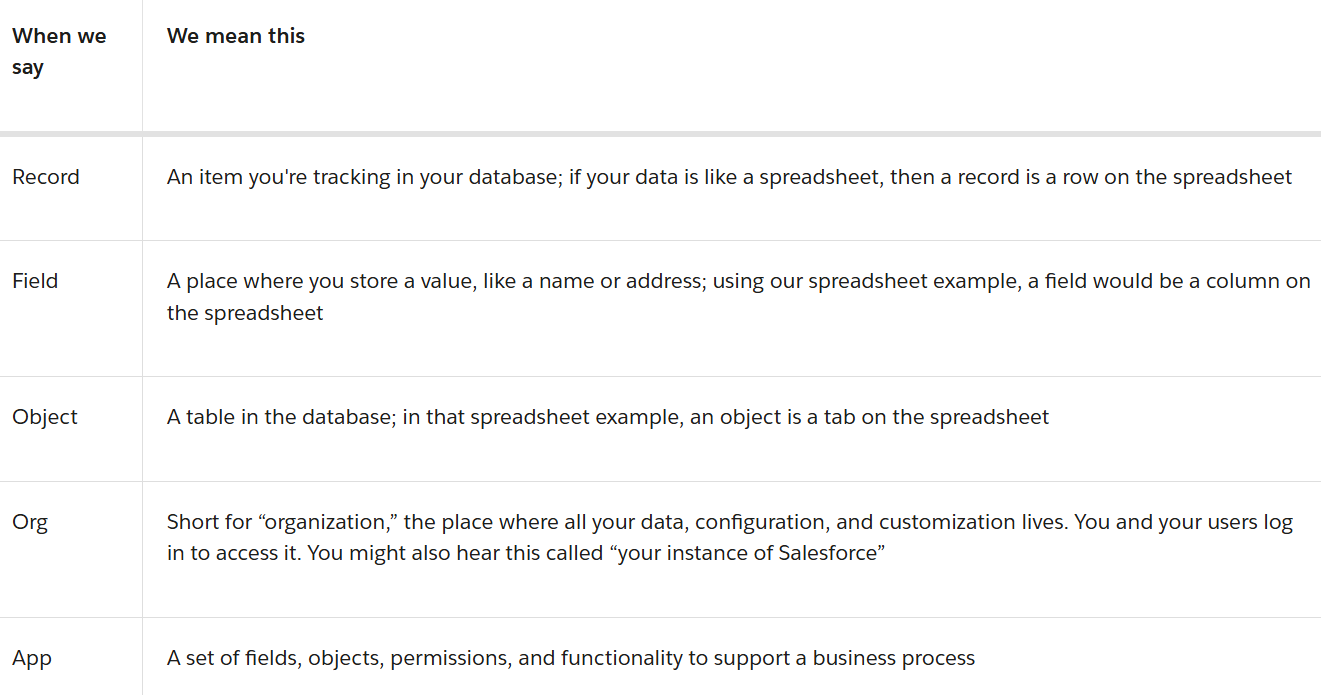Click the first line of Org's definition
The image size is (1321, 695).
click(729, 522)
